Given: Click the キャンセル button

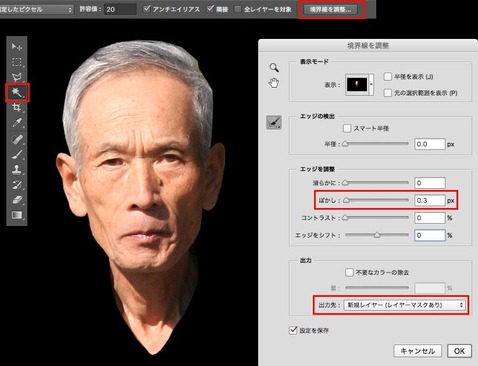Looking at the screenshot, I should coord(418,351).
